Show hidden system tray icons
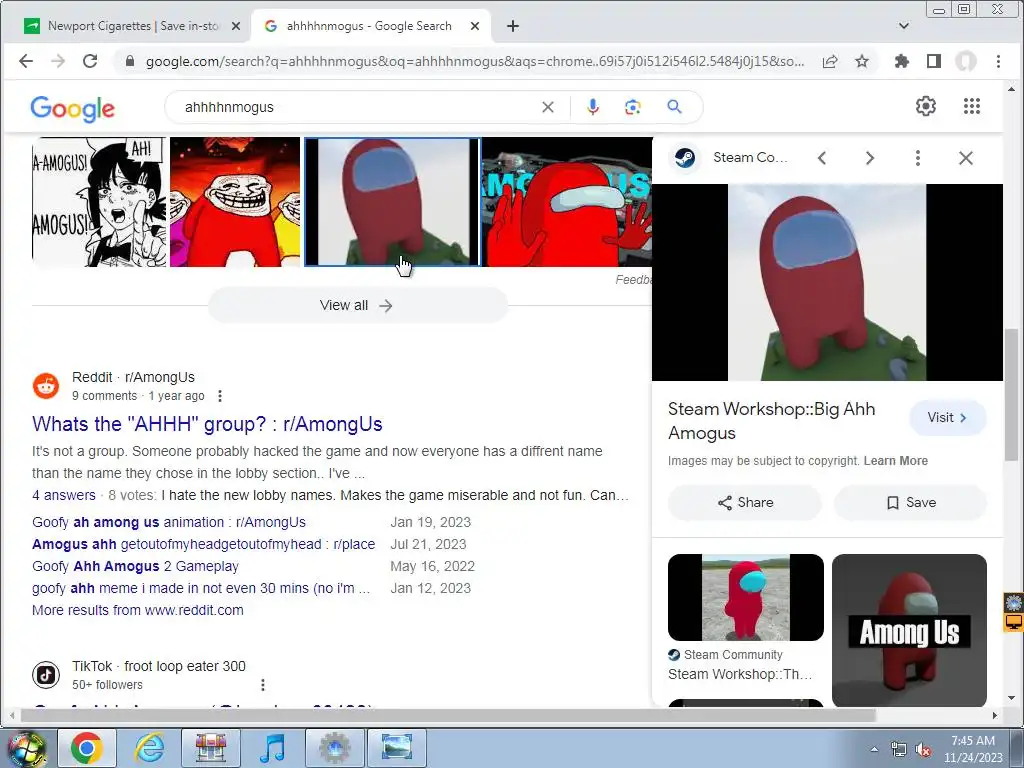Screen dimensions: 1024x768 [x=874, y=749]
